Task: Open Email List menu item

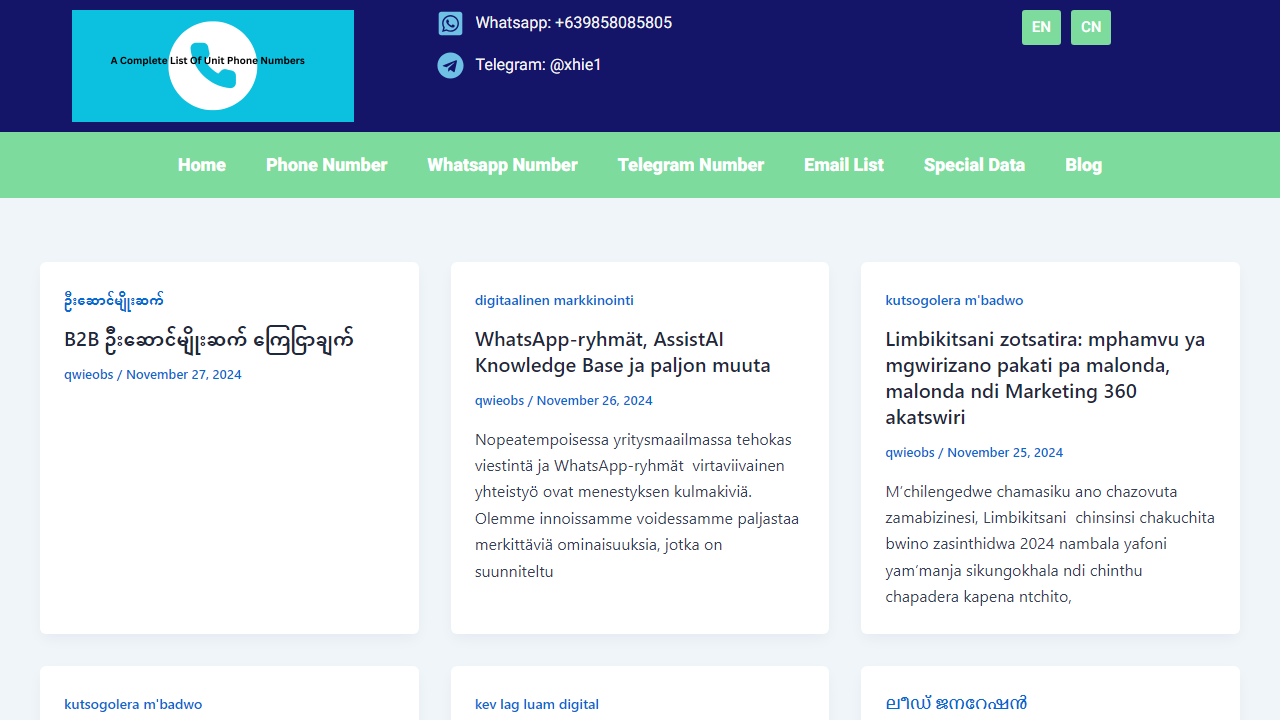Action: (844, 165)
